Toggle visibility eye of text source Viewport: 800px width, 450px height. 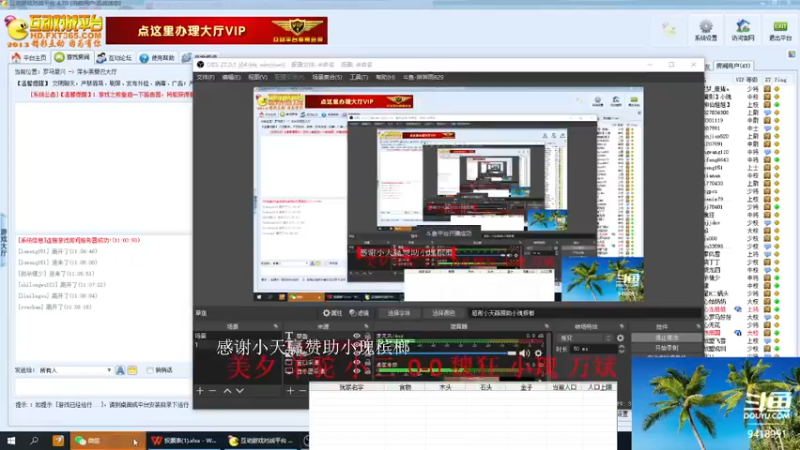pos(357,336)
